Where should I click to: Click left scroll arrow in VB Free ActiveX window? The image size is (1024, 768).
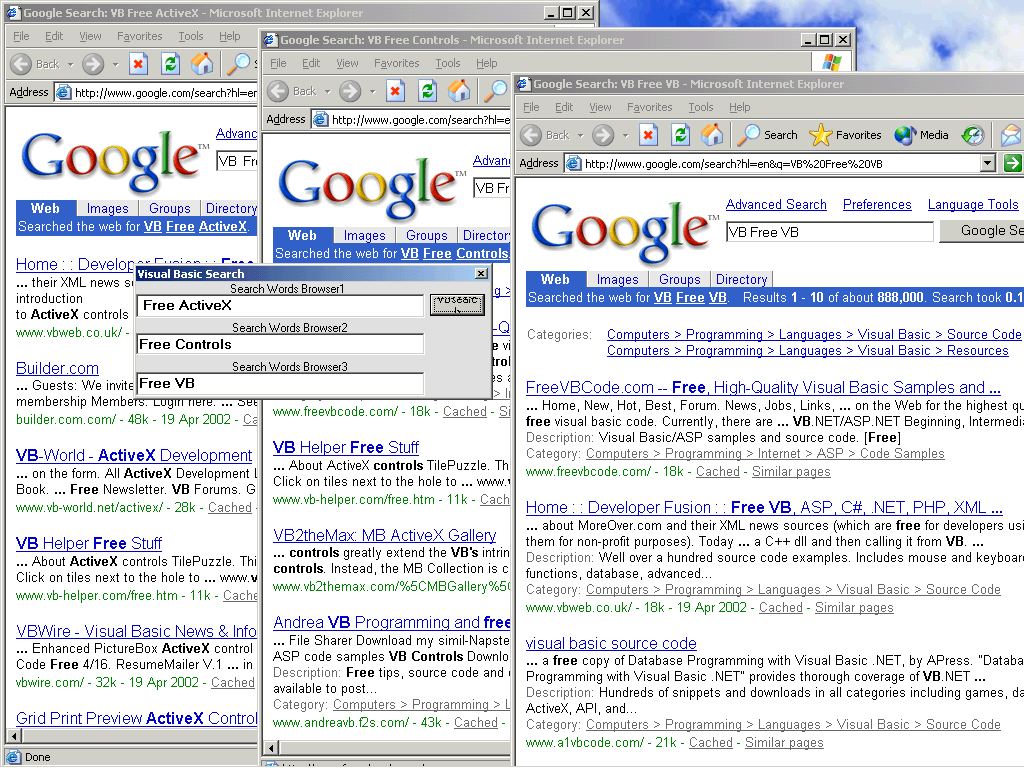point(14,735)
